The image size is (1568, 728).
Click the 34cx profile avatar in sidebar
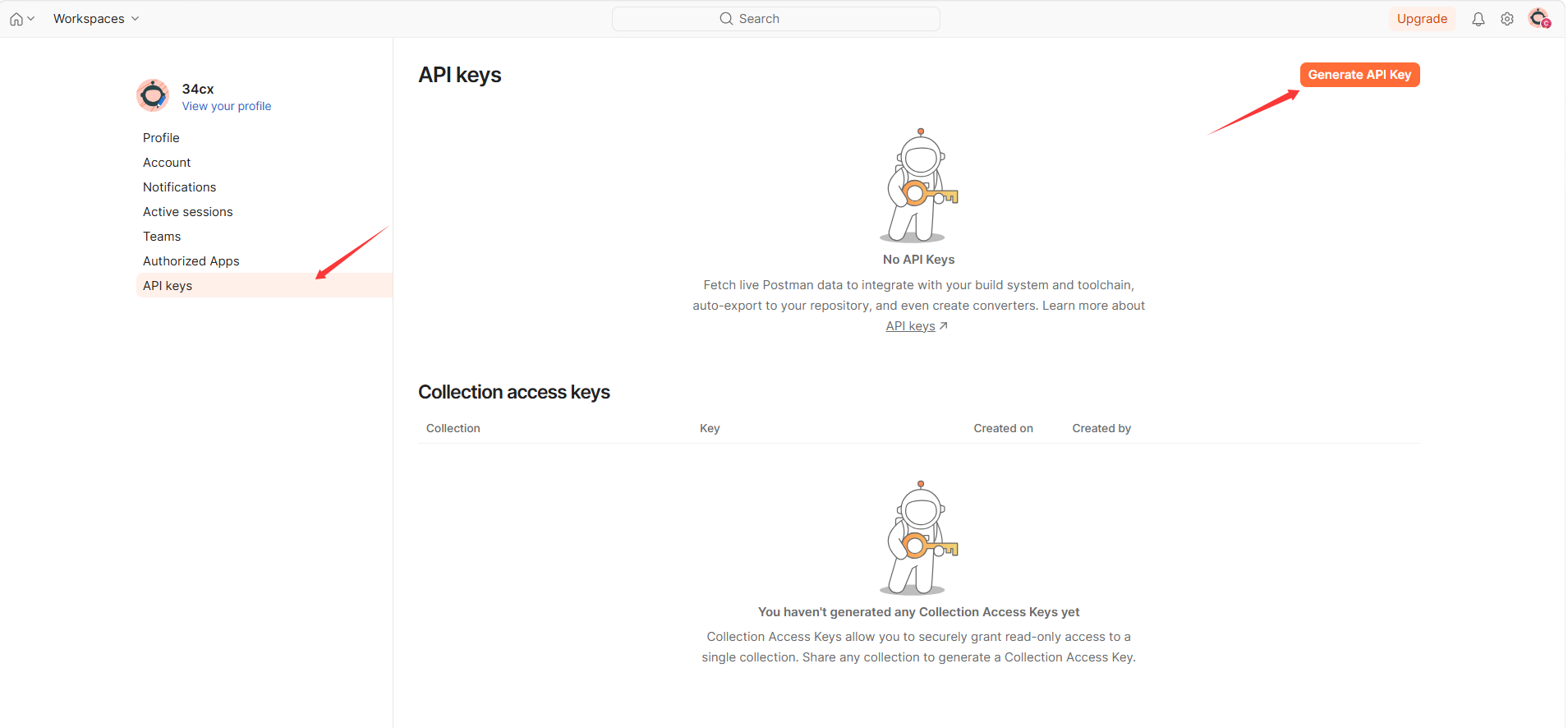coord(153,95)
